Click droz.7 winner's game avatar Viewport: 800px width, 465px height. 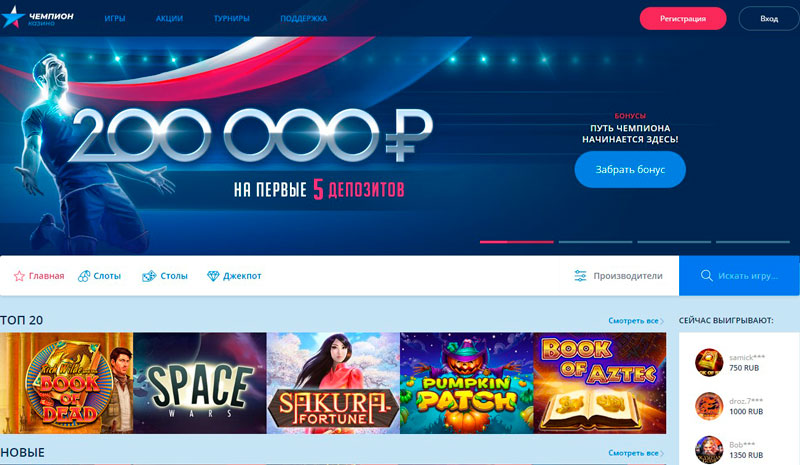(x=709, y=406)
